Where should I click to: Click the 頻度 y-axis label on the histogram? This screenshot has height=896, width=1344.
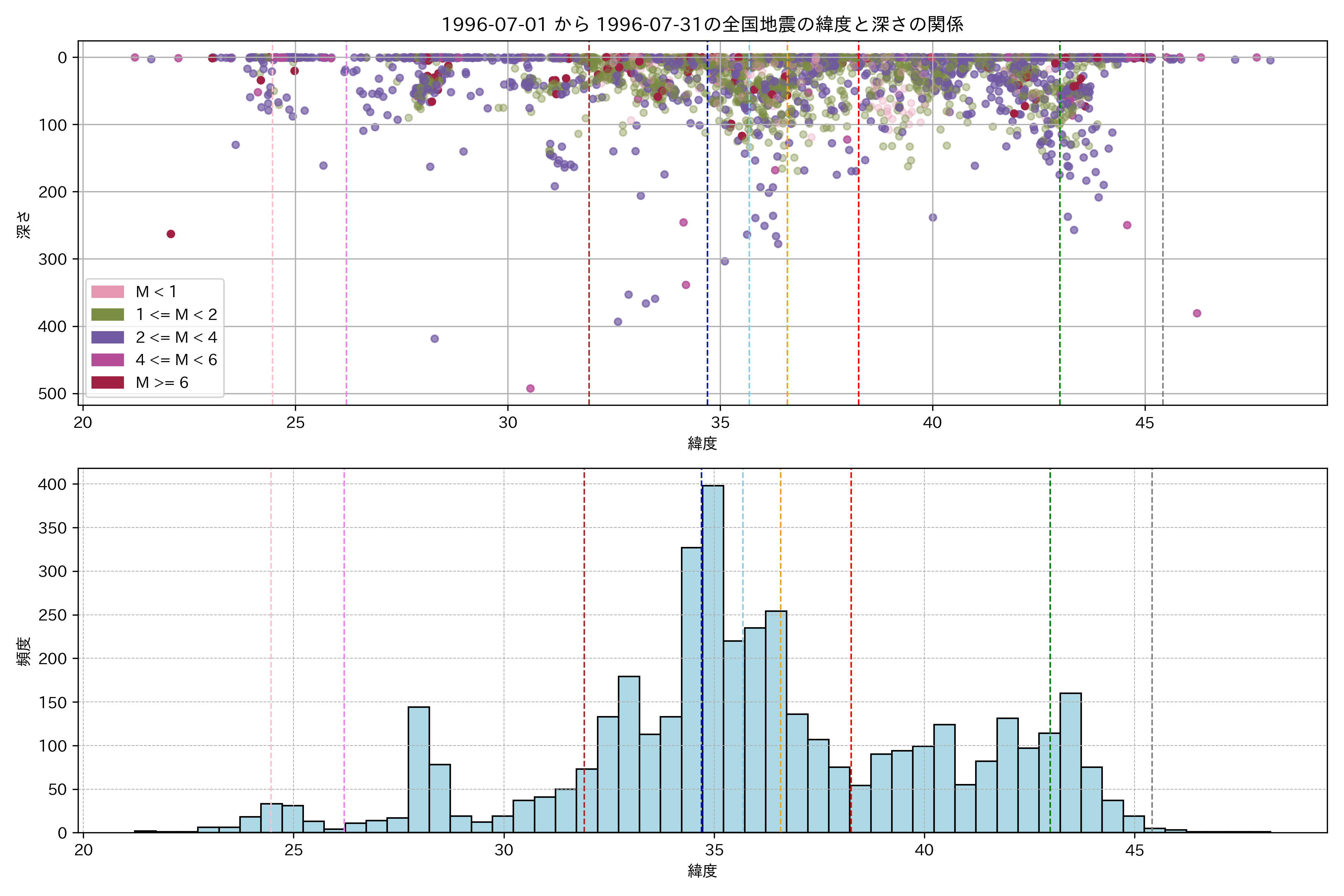(x=24, y=651)
